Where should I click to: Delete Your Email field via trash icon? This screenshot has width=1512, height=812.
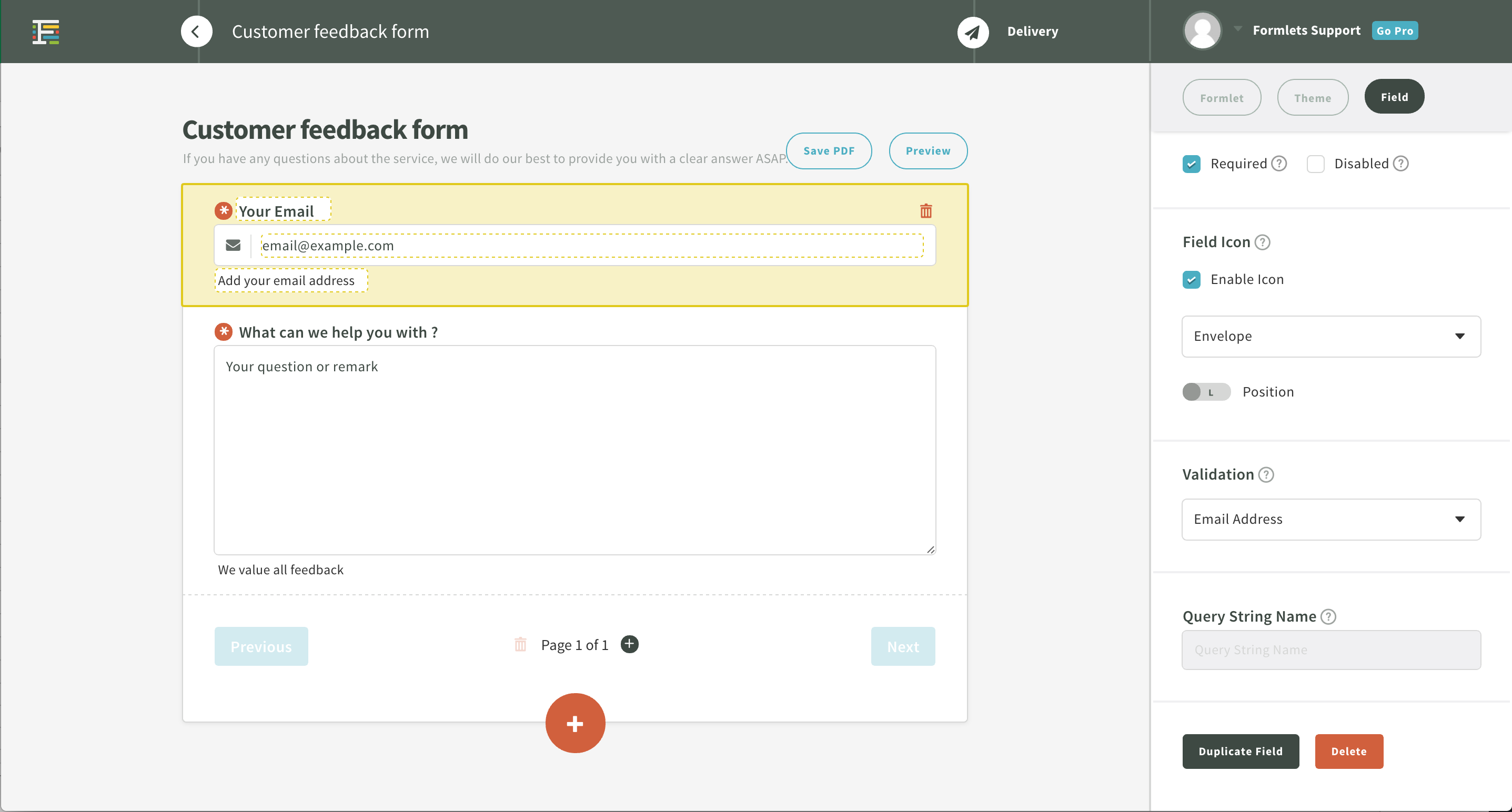925,211
